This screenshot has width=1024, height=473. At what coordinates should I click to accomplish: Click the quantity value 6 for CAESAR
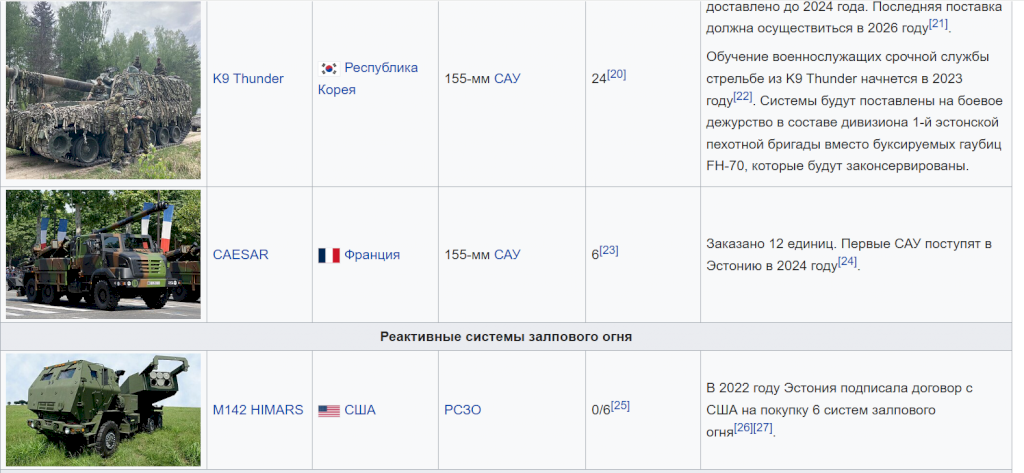coord(595,255)
